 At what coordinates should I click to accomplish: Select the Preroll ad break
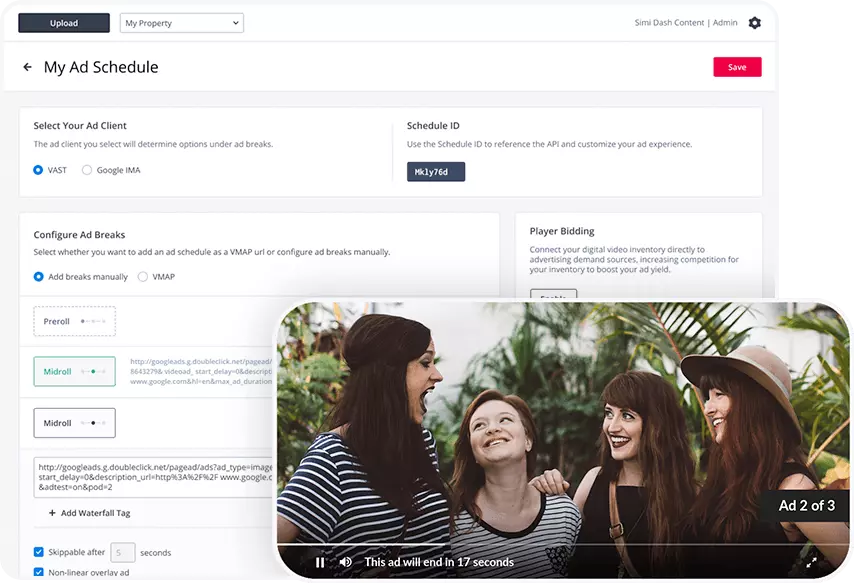[74, 321]
